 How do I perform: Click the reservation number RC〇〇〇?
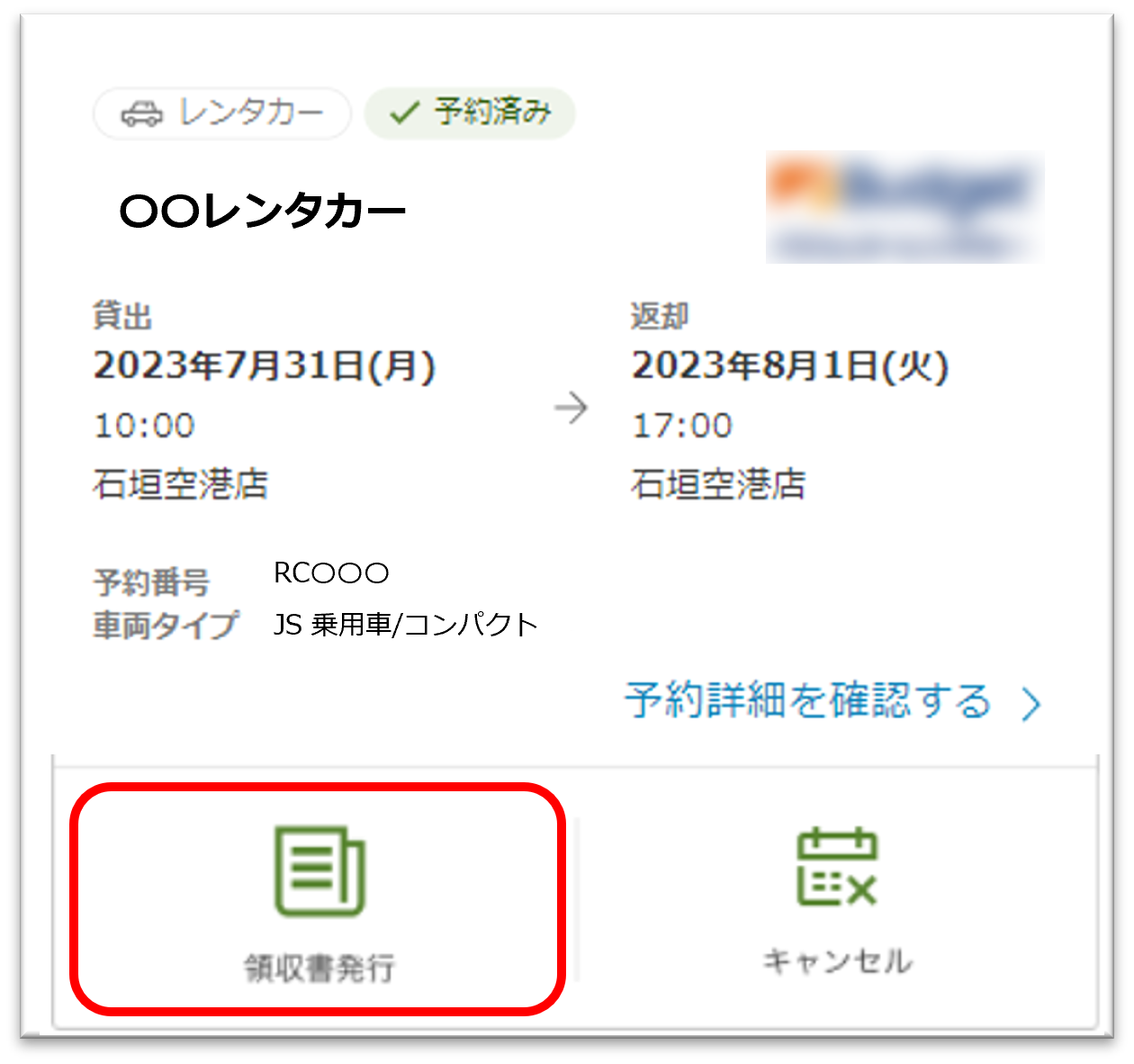pyautogui.click(x=330, y=573)
